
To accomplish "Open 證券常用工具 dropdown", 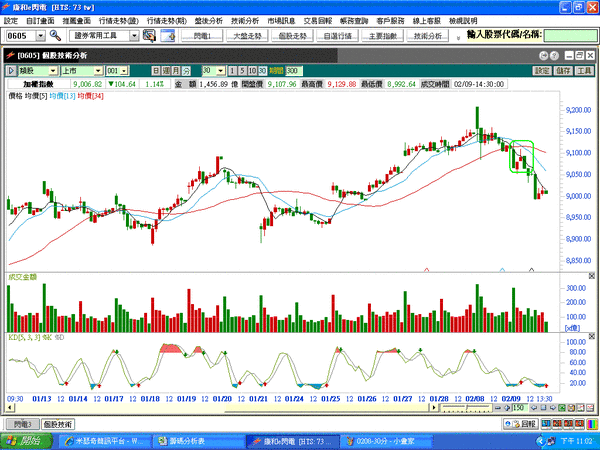I will pyautogui.click(x=134, y=36).
